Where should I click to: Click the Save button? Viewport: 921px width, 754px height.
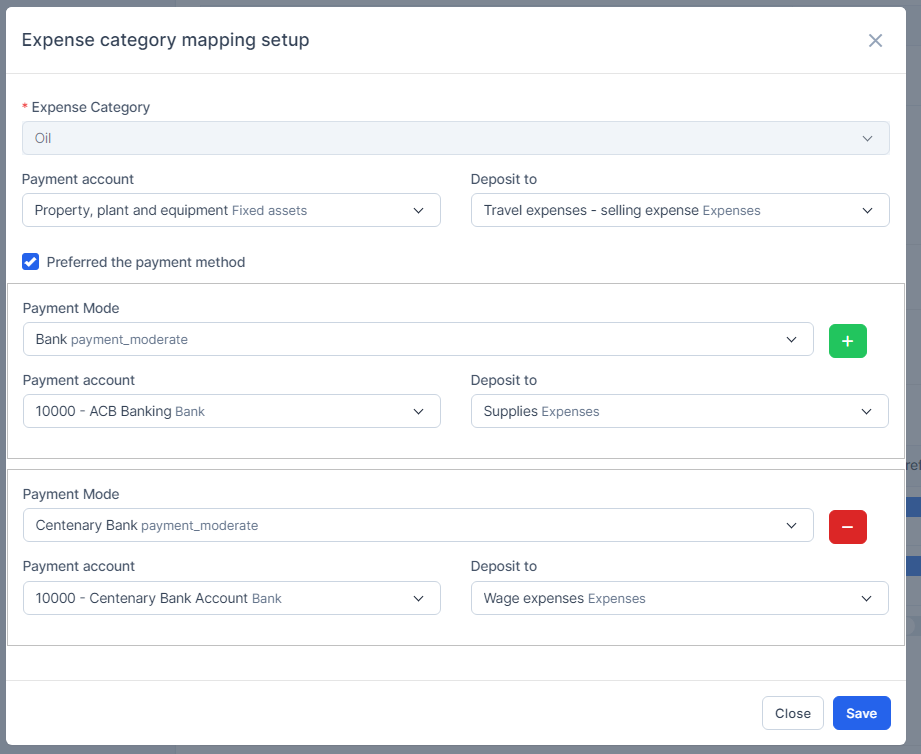pyautogui.click(x=861, y=713)
